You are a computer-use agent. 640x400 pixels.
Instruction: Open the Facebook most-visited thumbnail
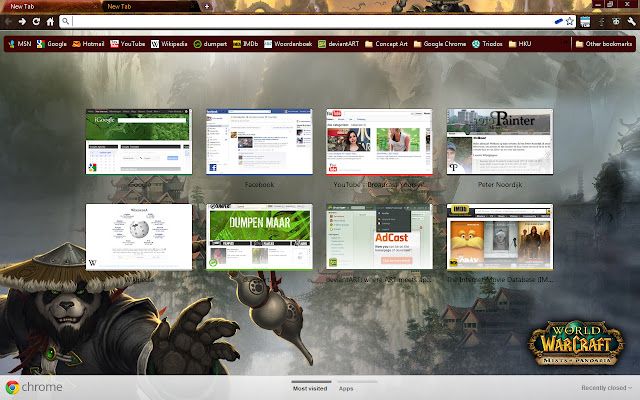pyautogui.click(x=259, y=142)
